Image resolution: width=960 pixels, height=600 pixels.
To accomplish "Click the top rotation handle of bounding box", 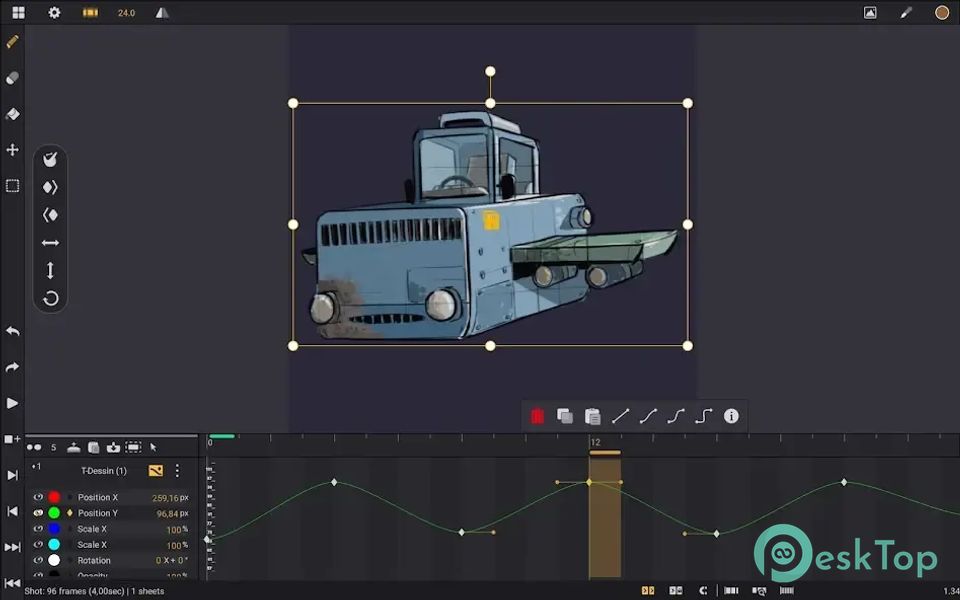I will tap(490, 72).
